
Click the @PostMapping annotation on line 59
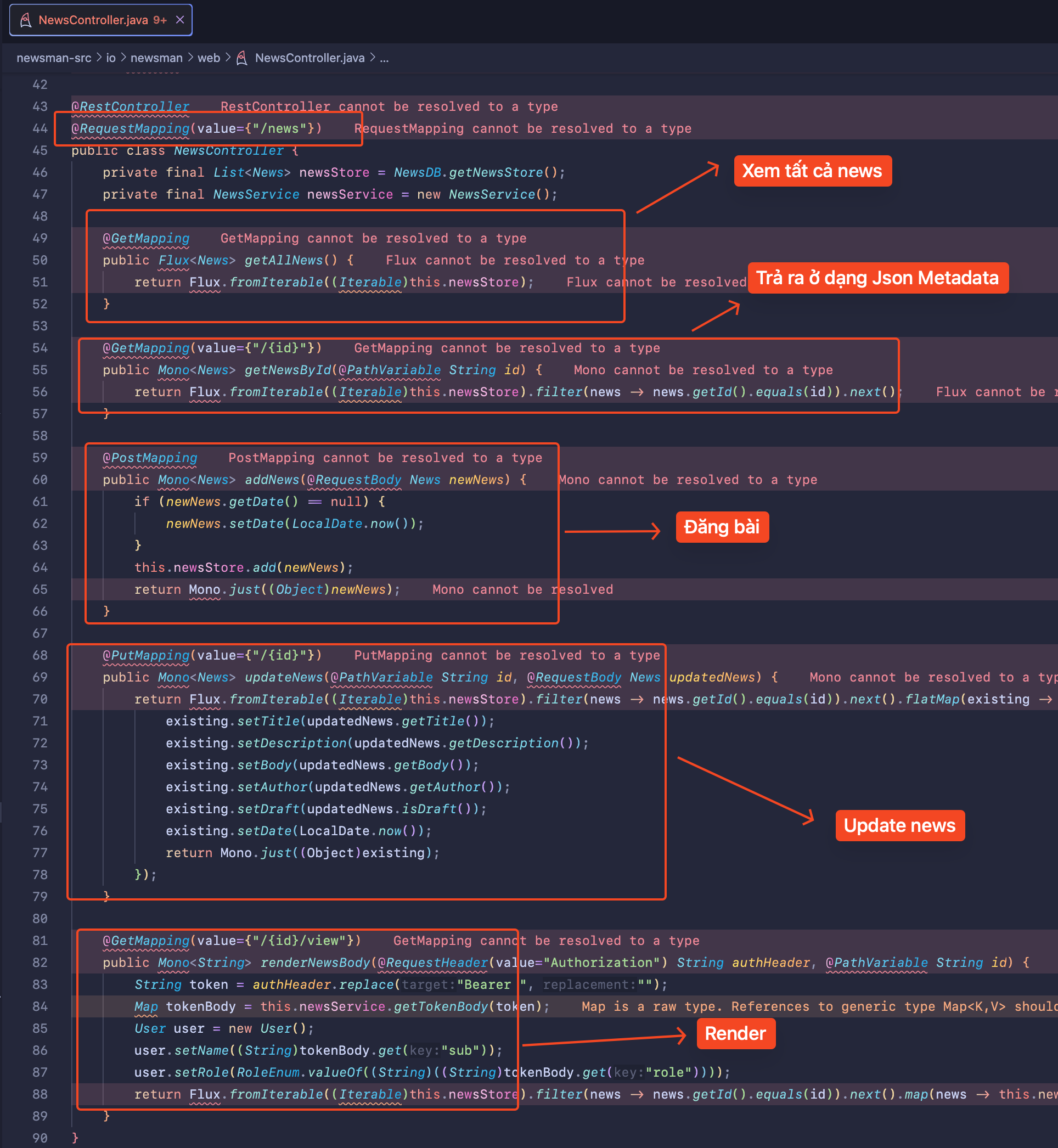150,458
